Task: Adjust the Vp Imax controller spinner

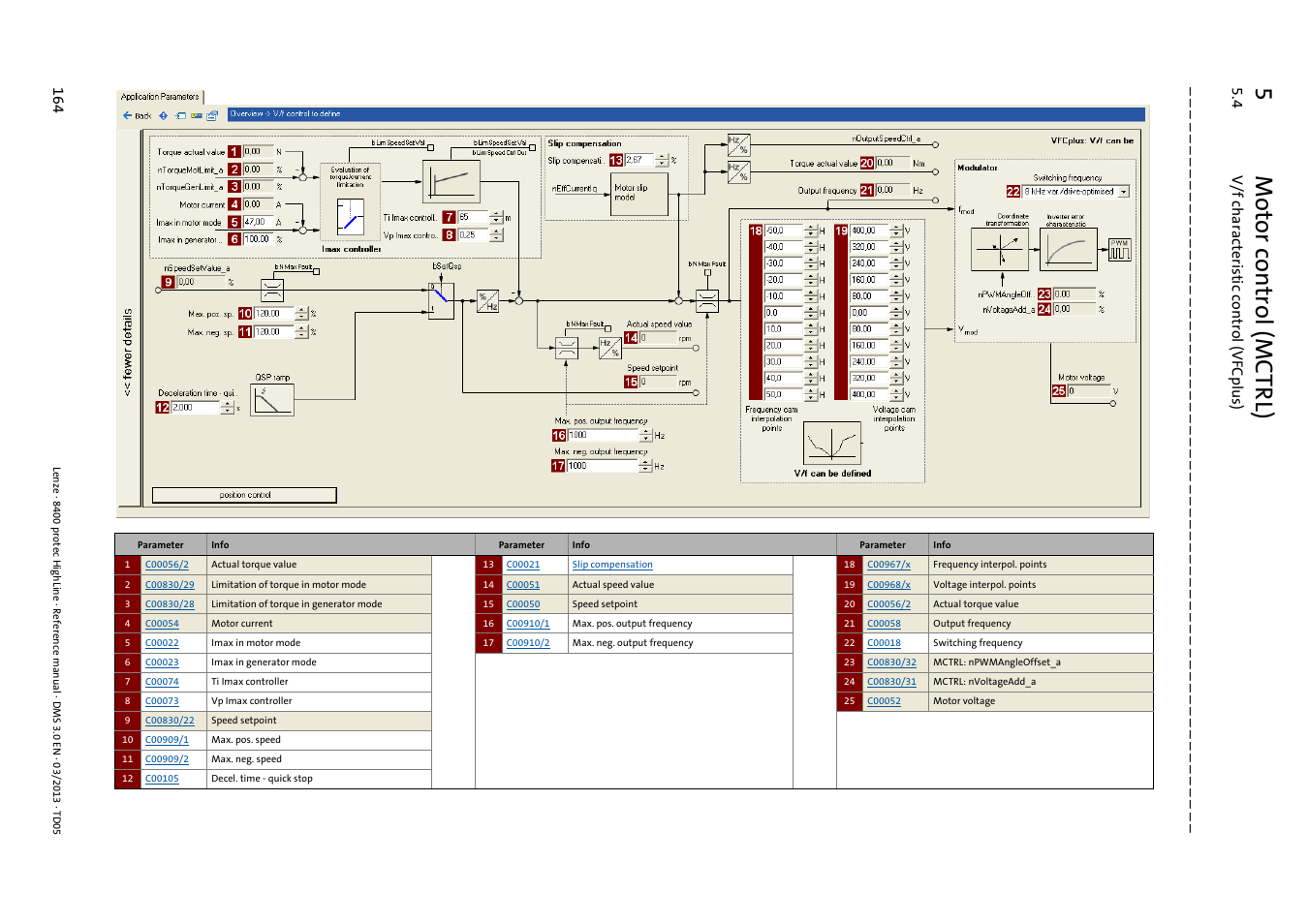Action: [x=496, y=235]
